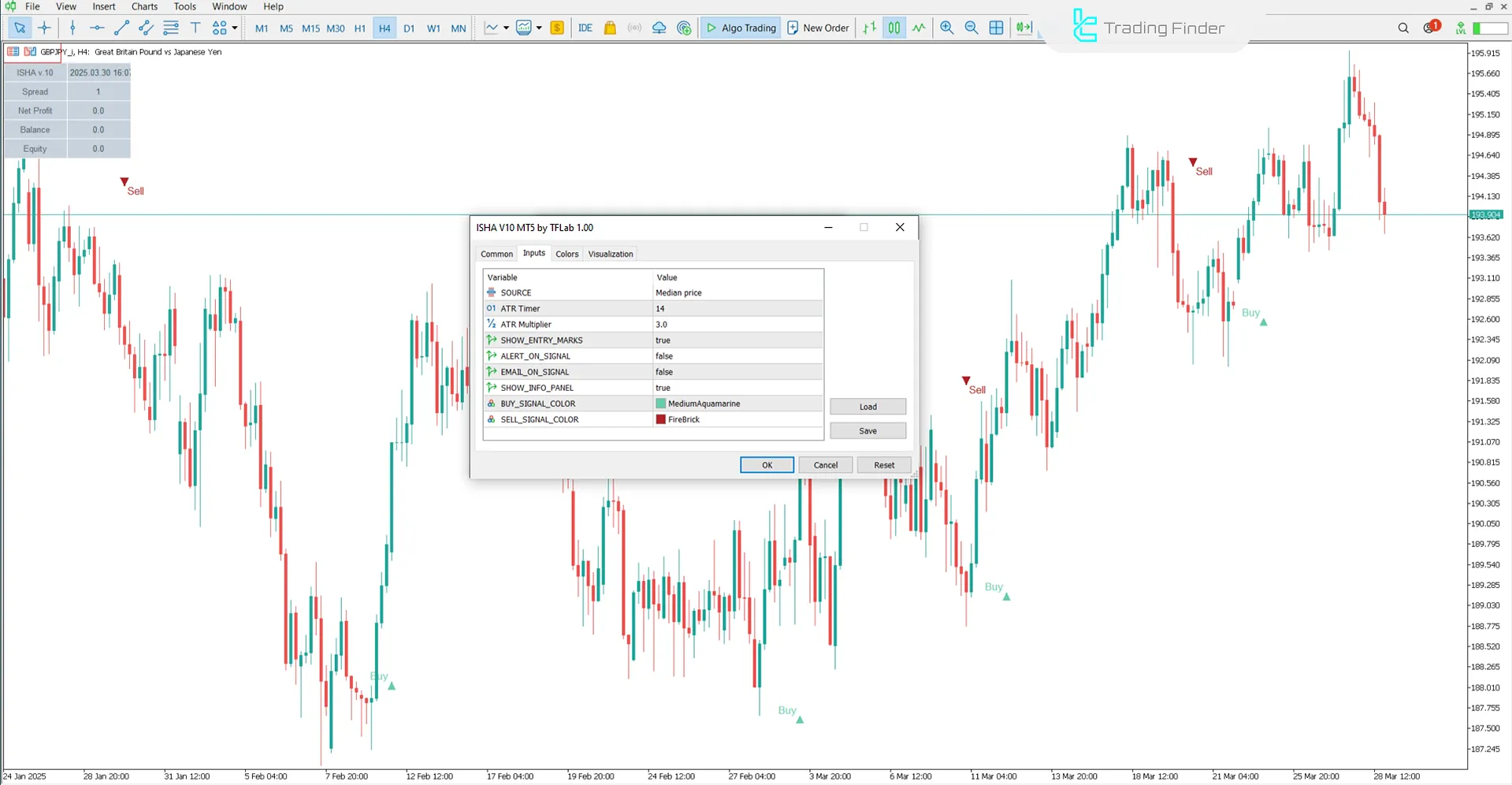This screenshot has width=1512, height=785.
Task: Set ALERT_ON_SIGNAL to true
Action: point(664,355)
